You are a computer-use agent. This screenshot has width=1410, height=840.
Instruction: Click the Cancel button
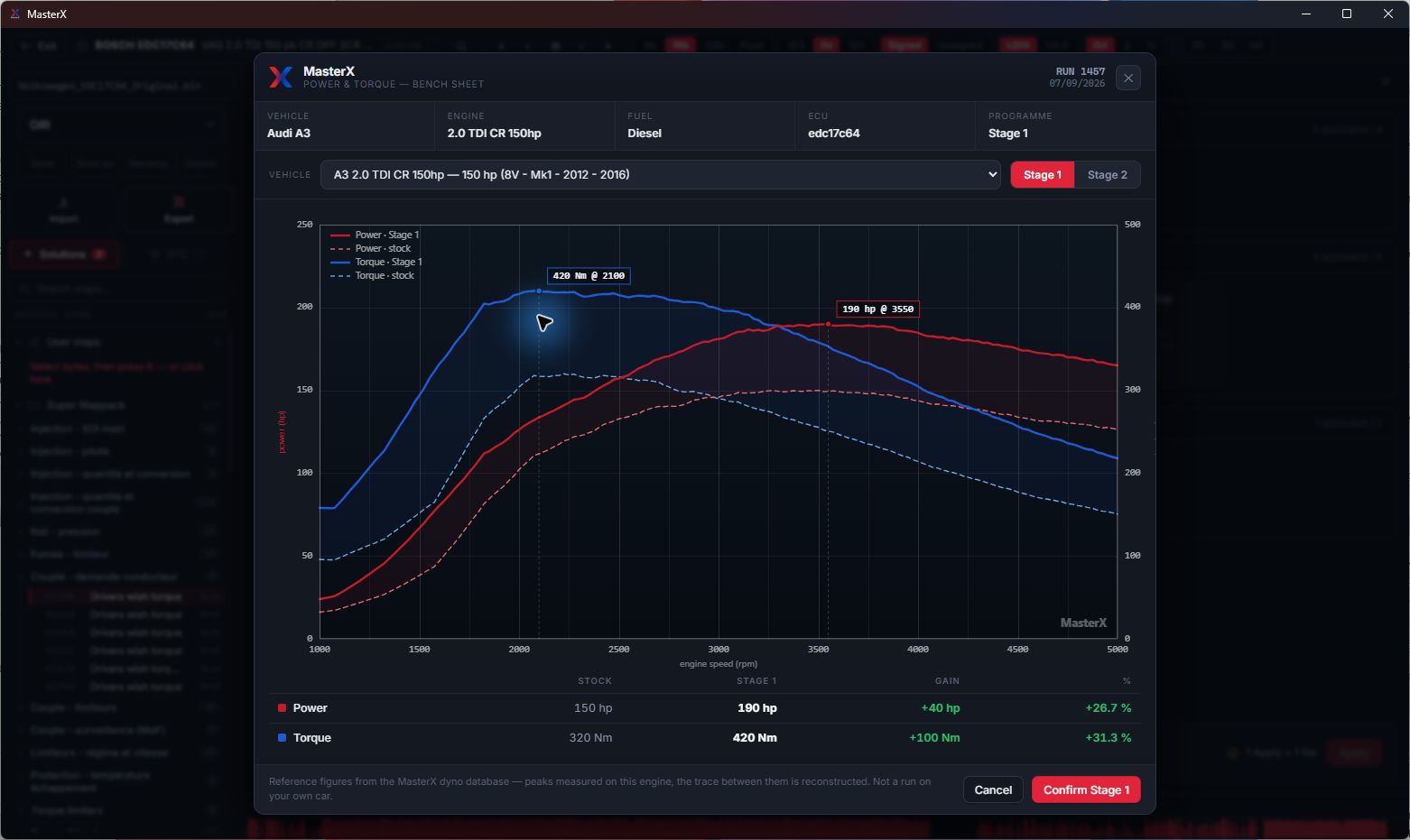tap(993, 789)
